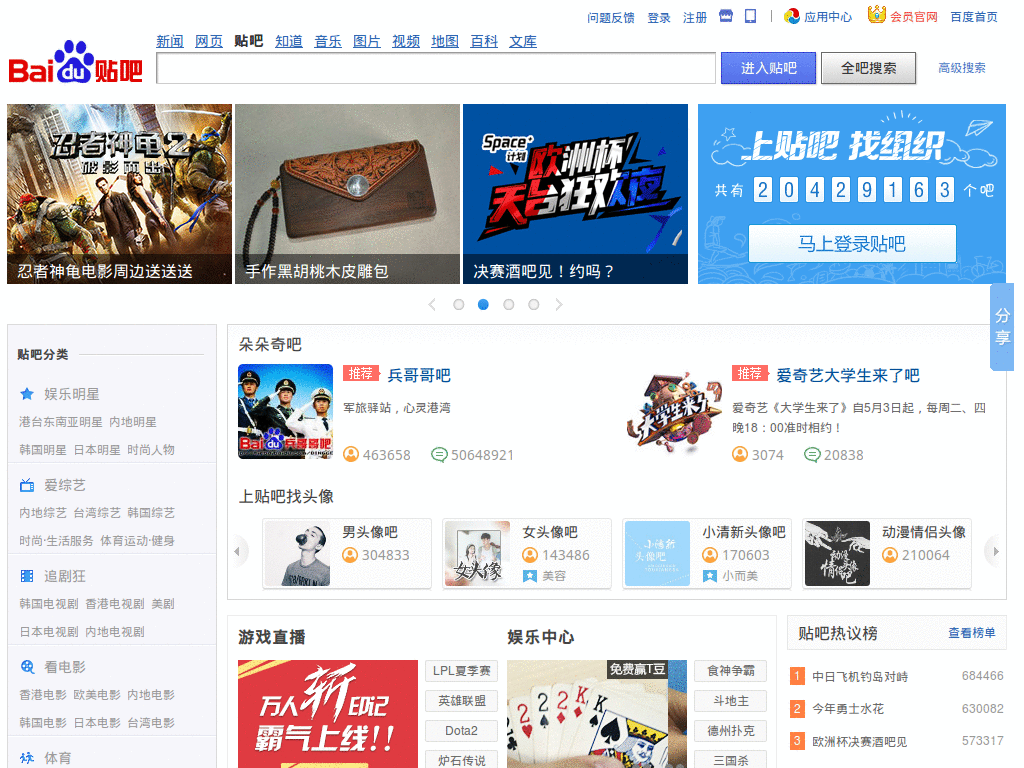Switch to the 网页 tab

tap(209, 41)
